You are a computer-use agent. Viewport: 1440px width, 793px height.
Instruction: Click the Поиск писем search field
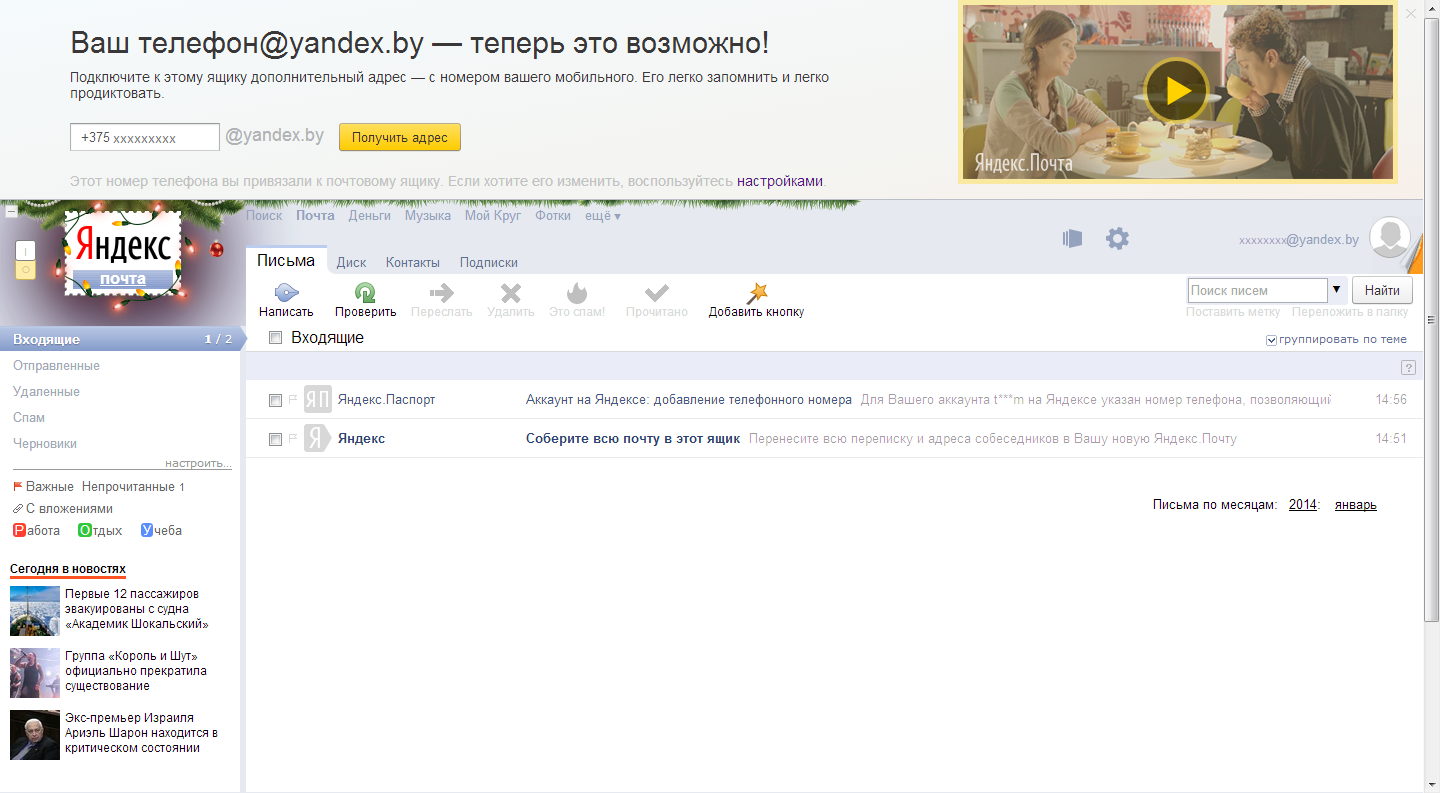(x=1257, y=290)
